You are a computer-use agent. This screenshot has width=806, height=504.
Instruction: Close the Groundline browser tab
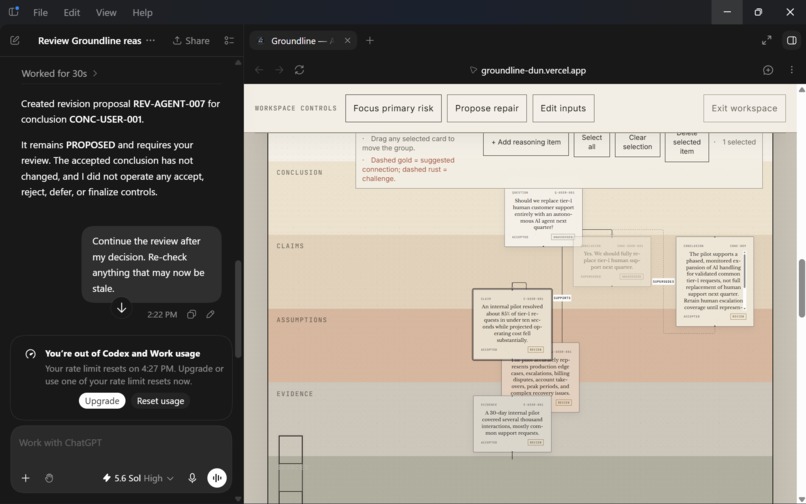(x=347, y=41)
